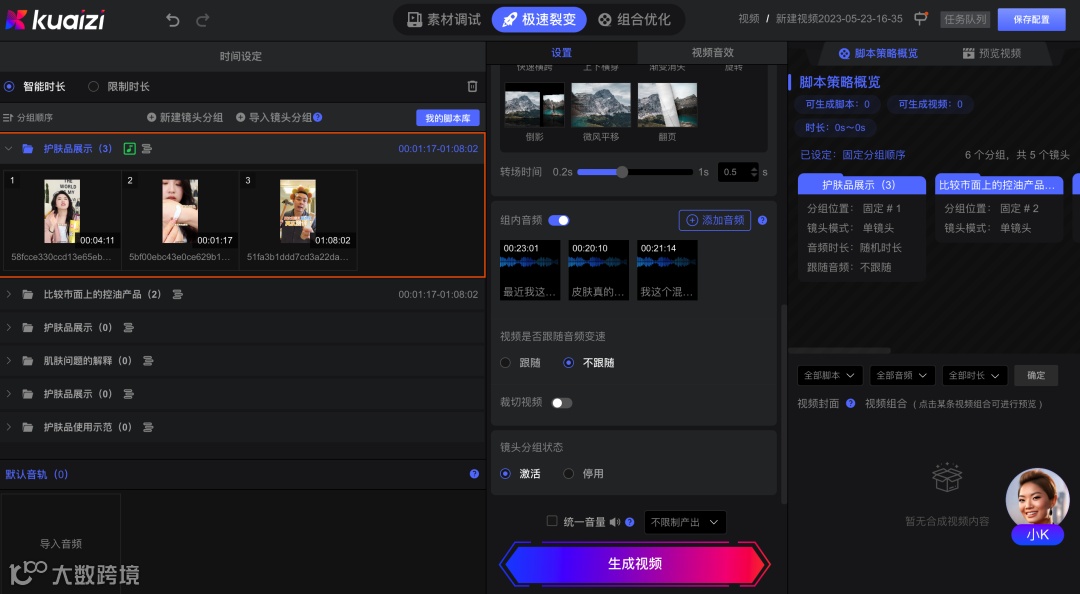Click the 生成视频 button
This screenshot has width=1080, height=594.
[636, 564]
